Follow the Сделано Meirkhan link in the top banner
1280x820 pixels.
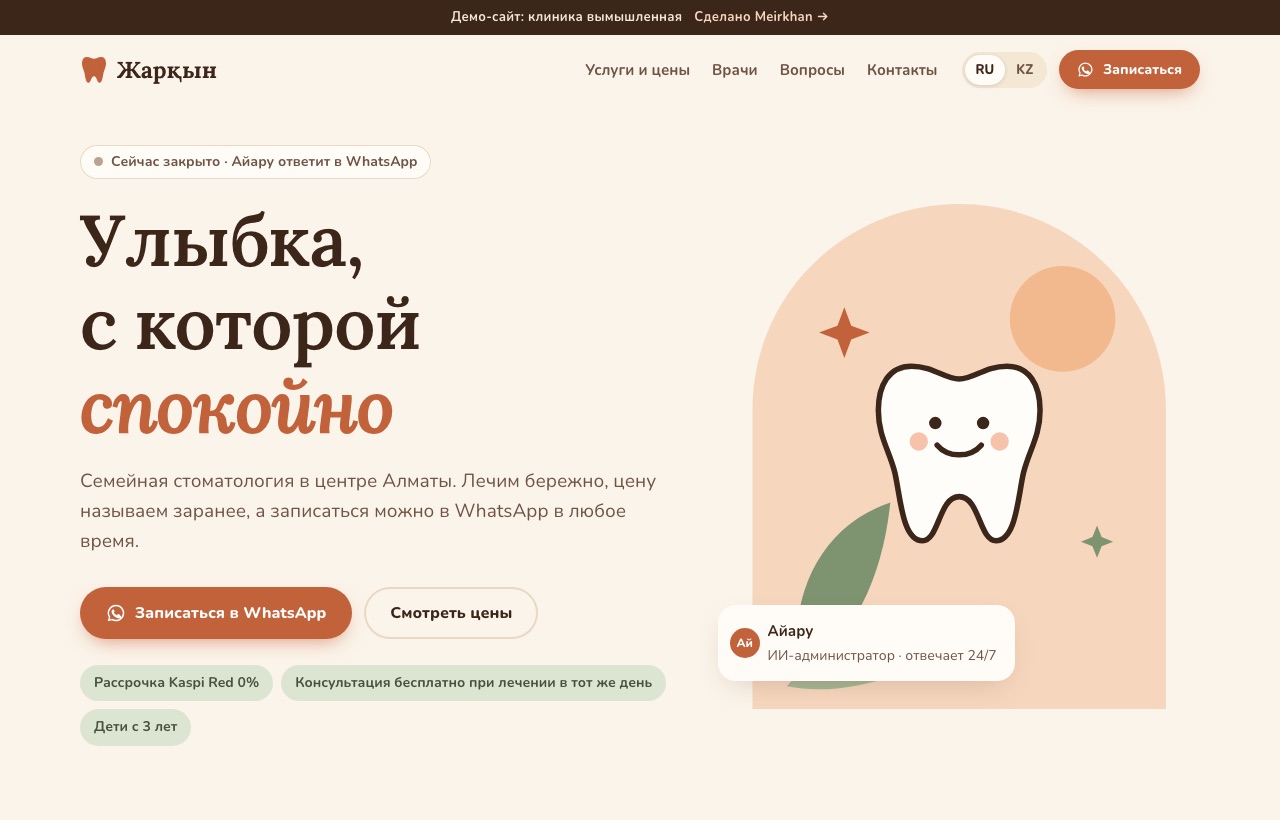[761, 17]
